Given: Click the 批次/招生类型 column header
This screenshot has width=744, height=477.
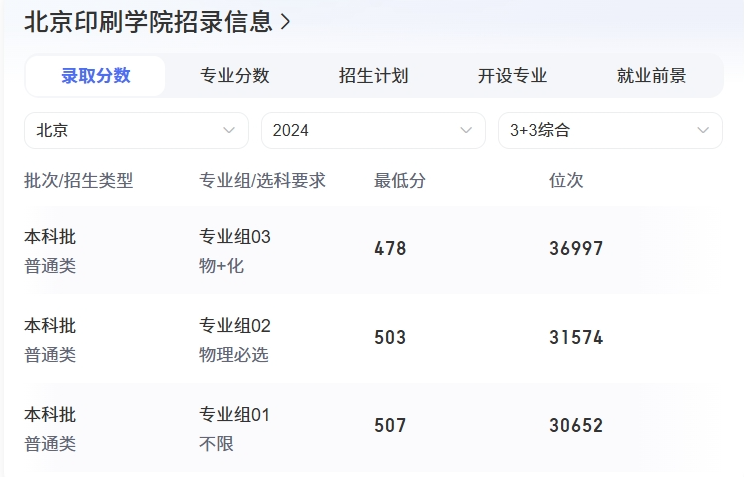Looking at the screenshot, I should point(79,180).
